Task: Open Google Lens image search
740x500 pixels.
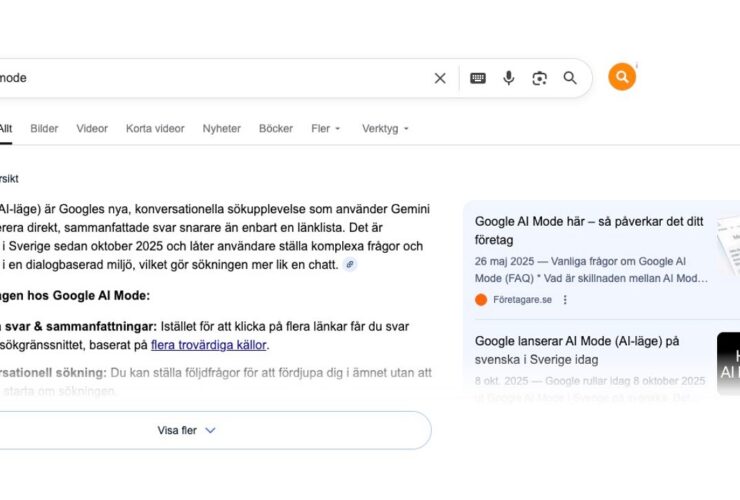Action: pos(540,78)
